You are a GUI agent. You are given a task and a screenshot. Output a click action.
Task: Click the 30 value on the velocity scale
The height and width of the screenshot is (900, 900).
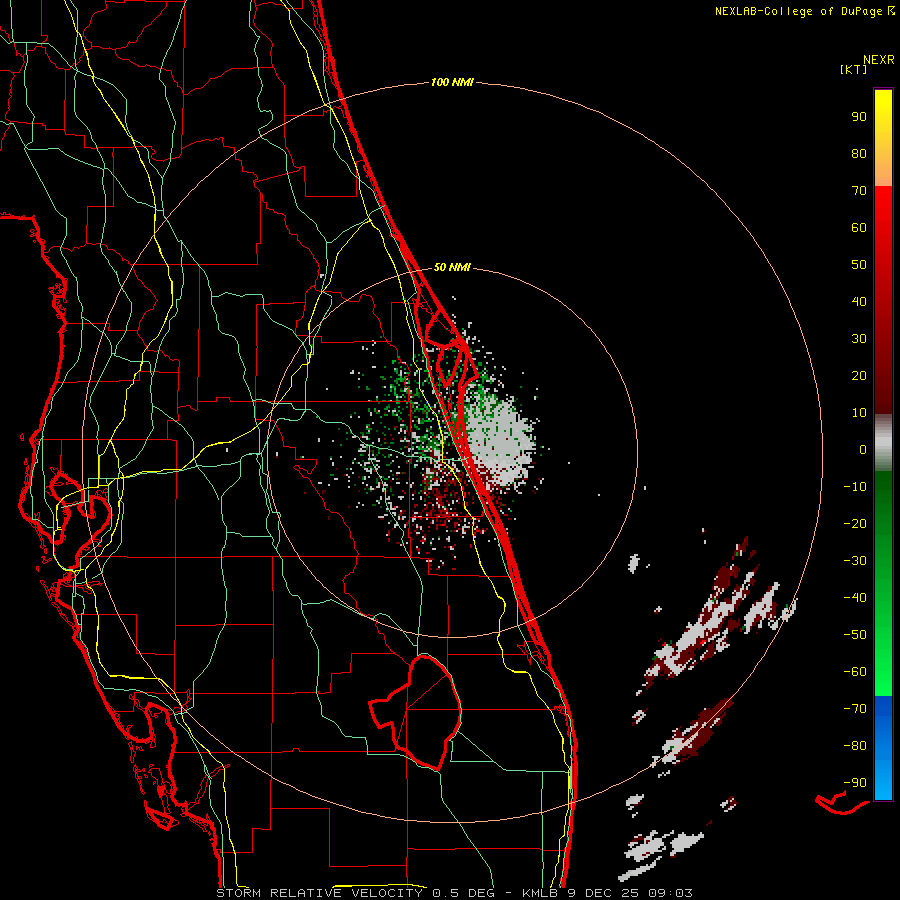tap(859, 339)
